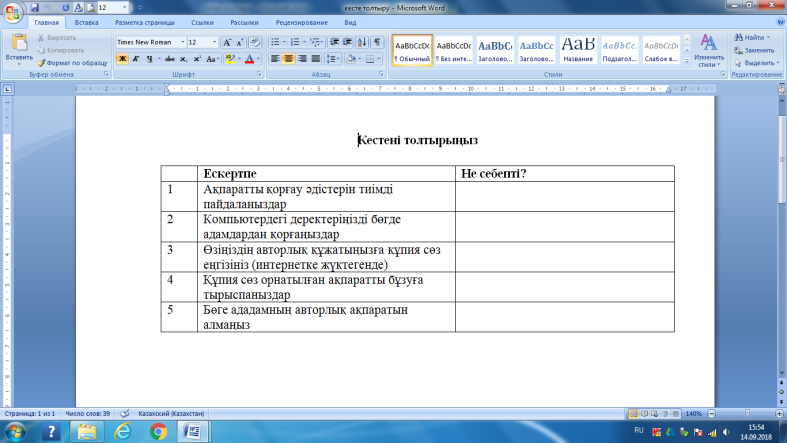
Task: Click the Subscript icon
Action: coord(184,59)
